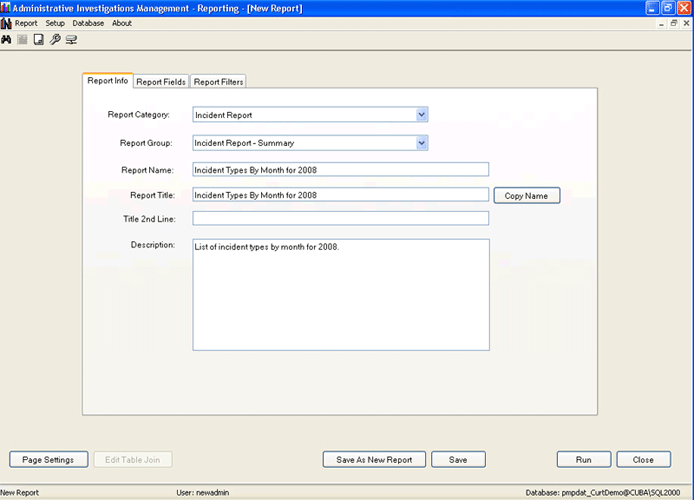Open Page Settings
Image resolution: width=694 pixels, height=500 pixels.
coord(48,460)
